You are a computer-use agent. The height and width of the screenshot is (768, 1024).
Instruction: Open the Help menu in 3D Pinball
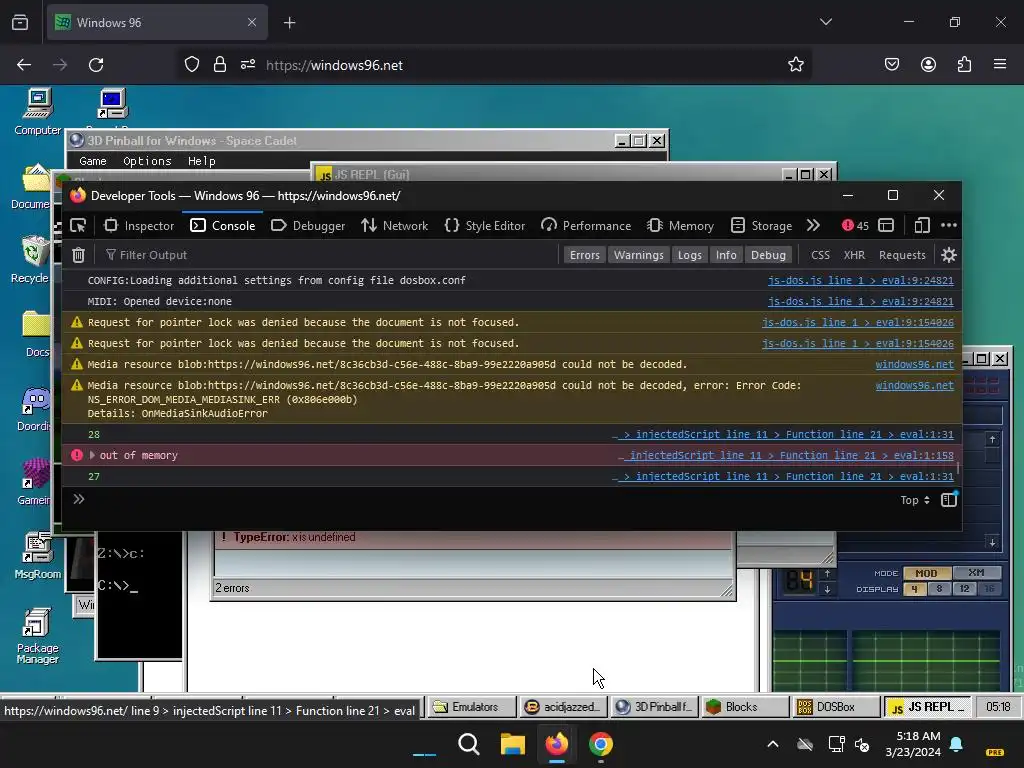[202, 161]
